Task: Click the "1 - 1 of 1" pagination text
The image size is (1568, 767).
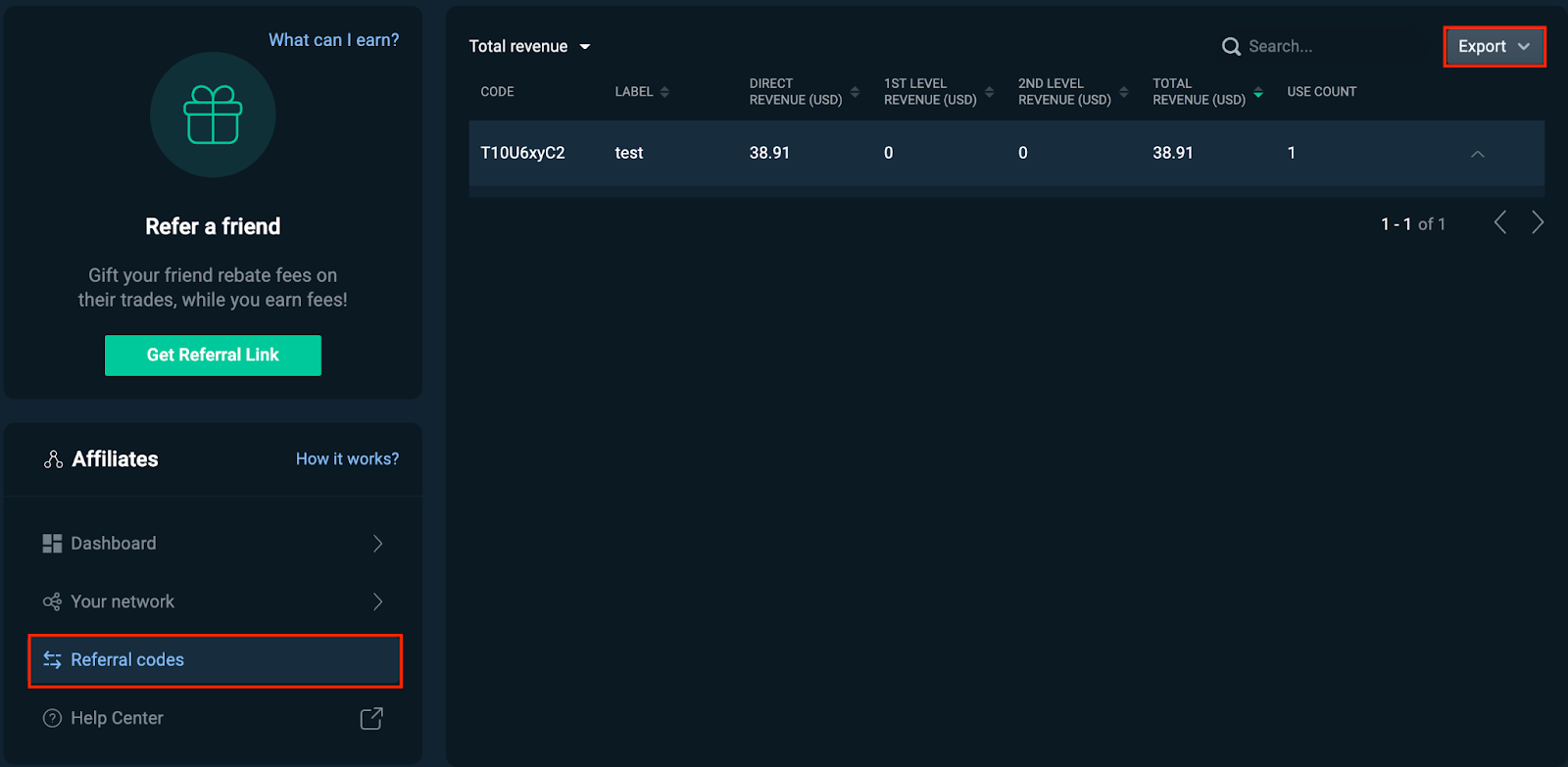Action: click(1413, 224)
